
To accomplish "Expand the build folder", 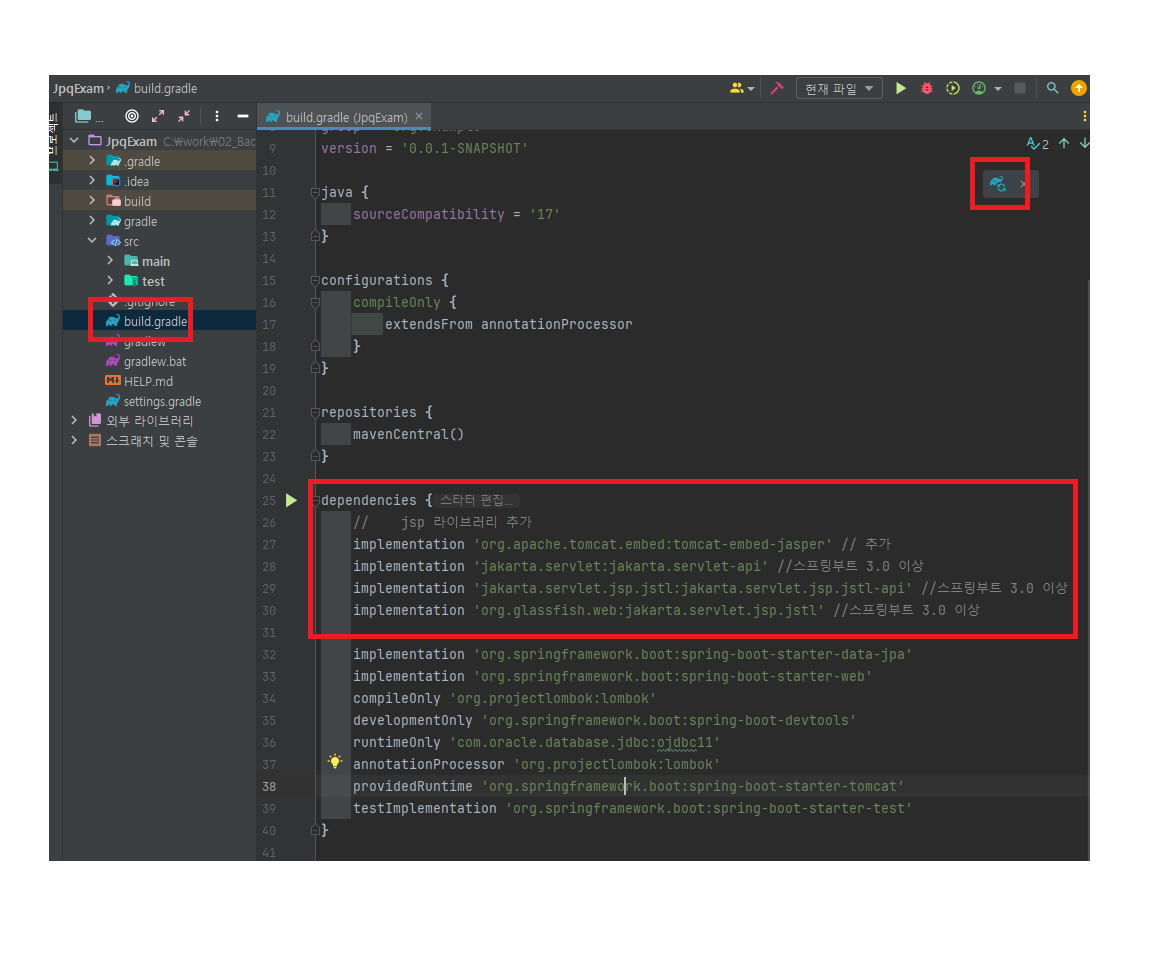I will (91, 200).
